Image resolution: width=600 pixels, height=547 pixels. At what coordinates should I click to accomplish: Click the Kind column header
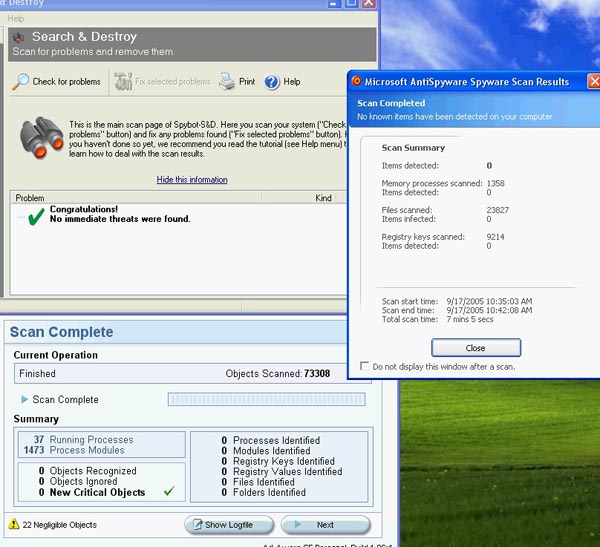[x=323, y=198]
